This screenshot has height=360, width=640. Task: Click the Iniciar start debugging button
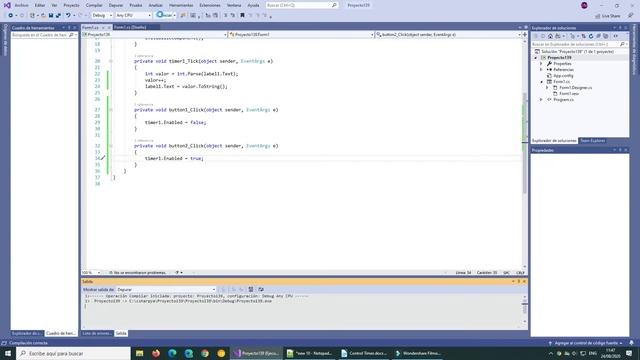[165, 16]
